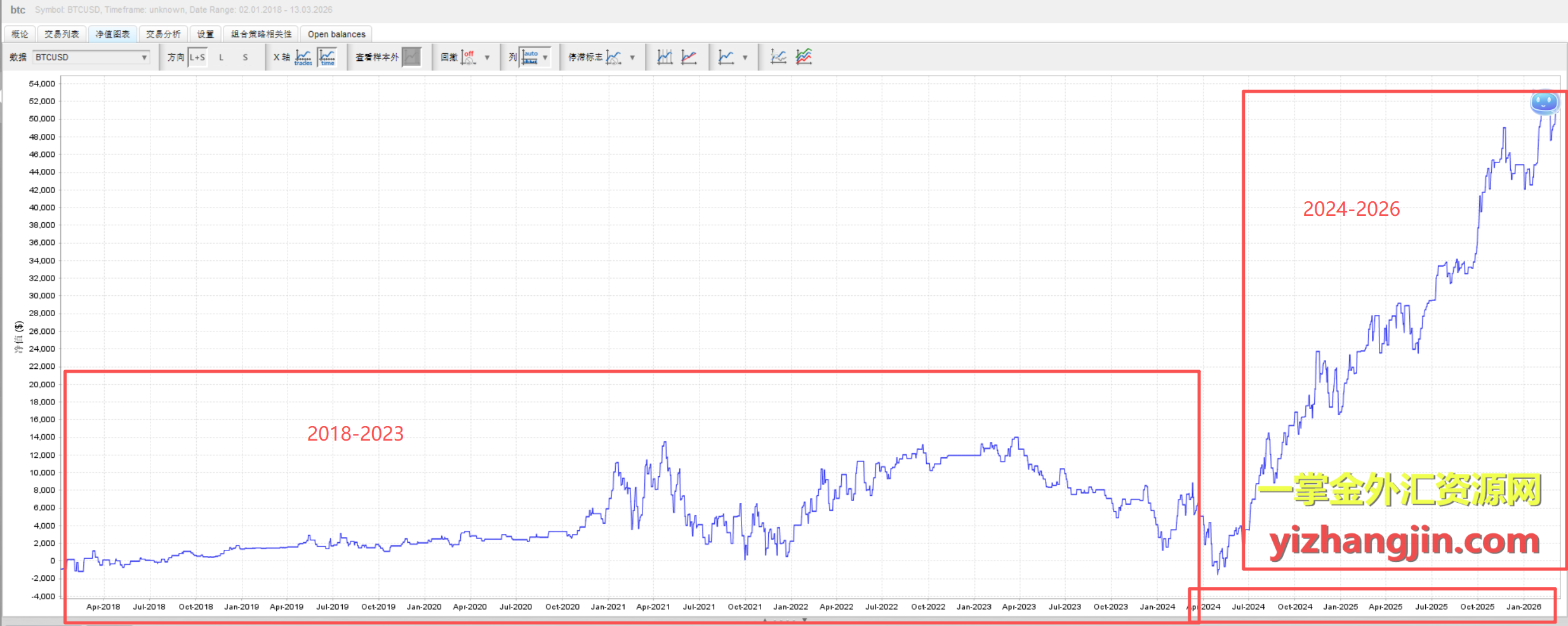Screen dimensions: 1568x626
Task: Click the drawdown (回撤) off icon
Action: (468, 57)
